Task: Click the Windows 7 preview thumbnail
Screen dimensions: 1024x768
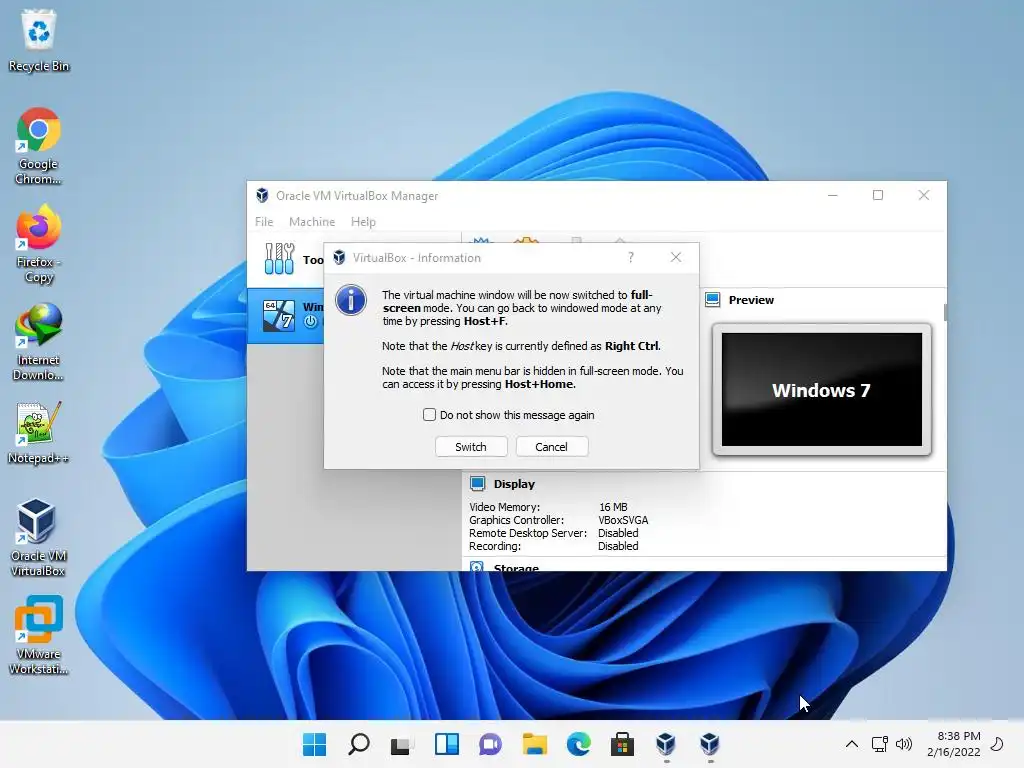Action: (822, 389)
